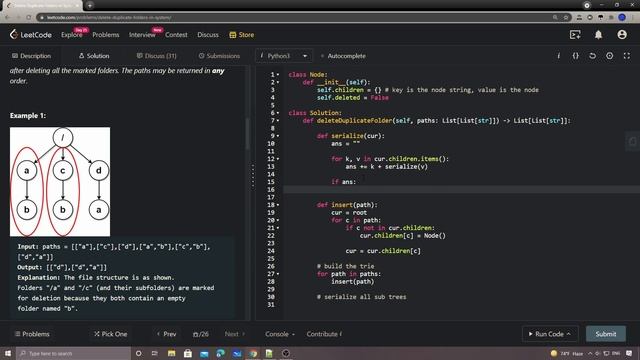Collapse code fold at line 1
The height and width of the screenshot is (360, 640).
click(x=278, y=75)
